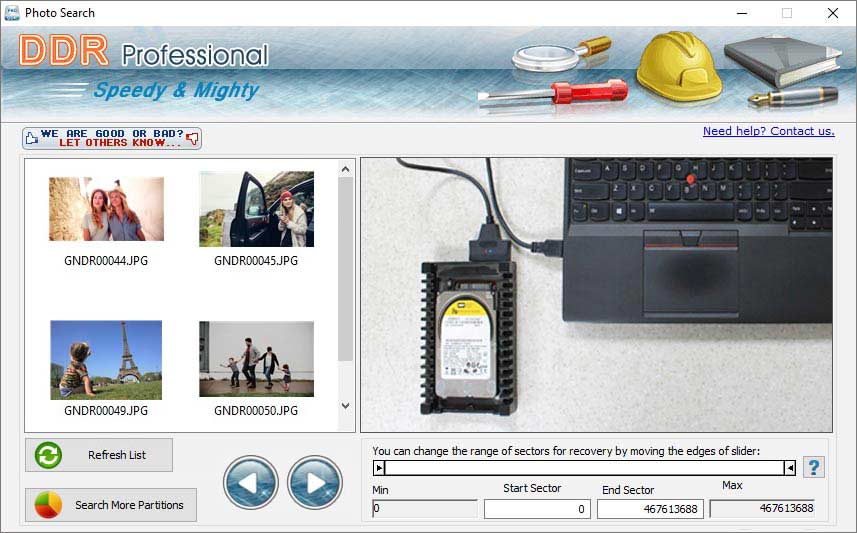Select the GNDR00044.JPG thumbnail
Viewport: 857px width, 533px height.
pos(106,209)
